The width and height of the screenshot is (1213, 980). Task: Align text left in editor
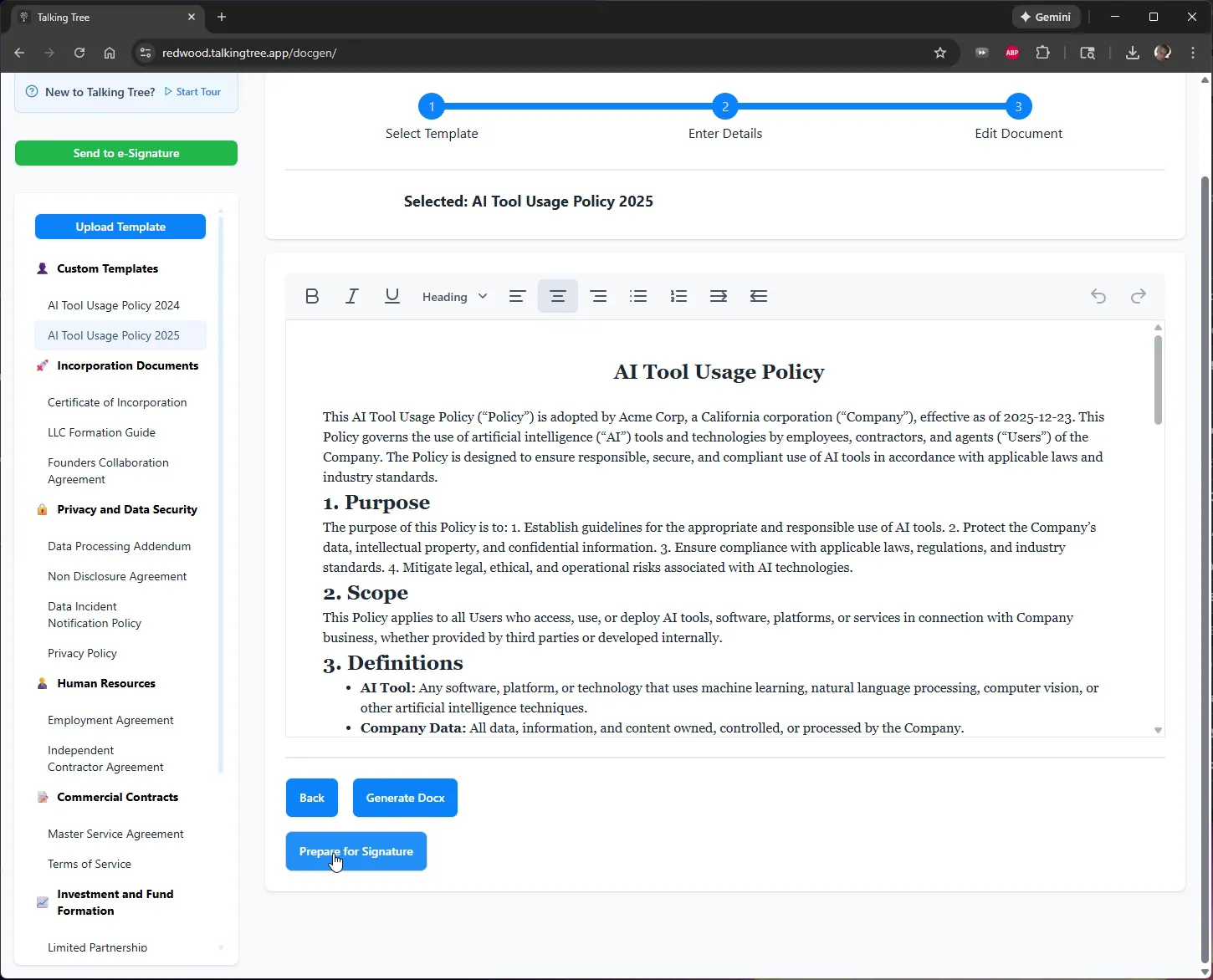(518, 296)
